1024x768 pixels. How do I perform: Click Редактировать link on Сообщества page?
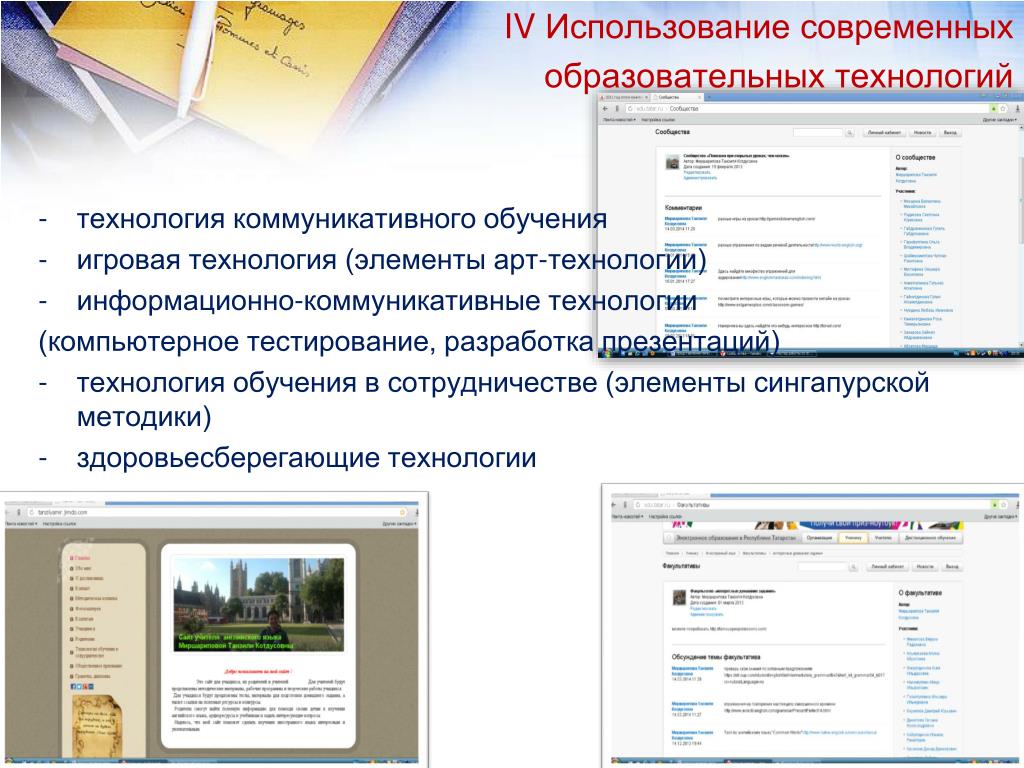pyautogui.click(x=697, y=172)
